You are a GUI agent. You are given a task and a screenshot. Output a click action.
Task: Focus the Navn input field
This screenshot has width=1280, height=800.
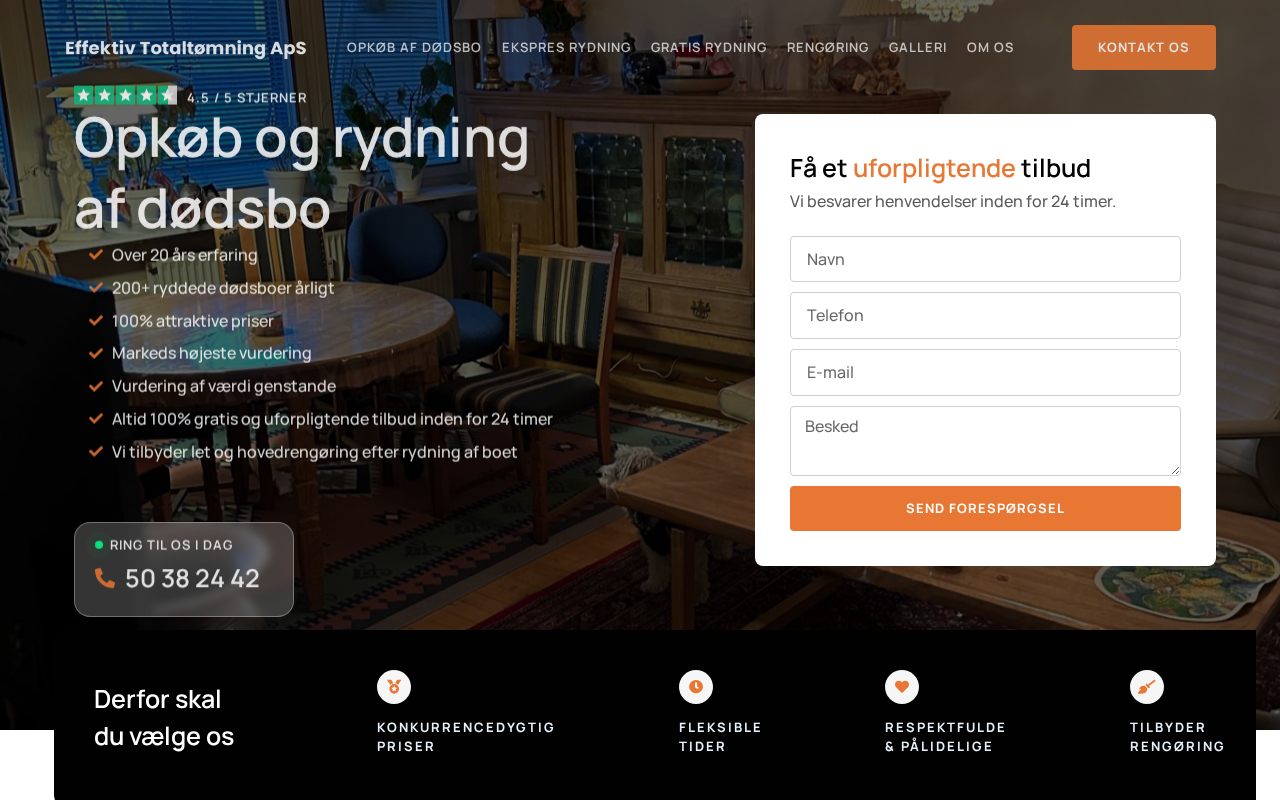tap(985, 259)
